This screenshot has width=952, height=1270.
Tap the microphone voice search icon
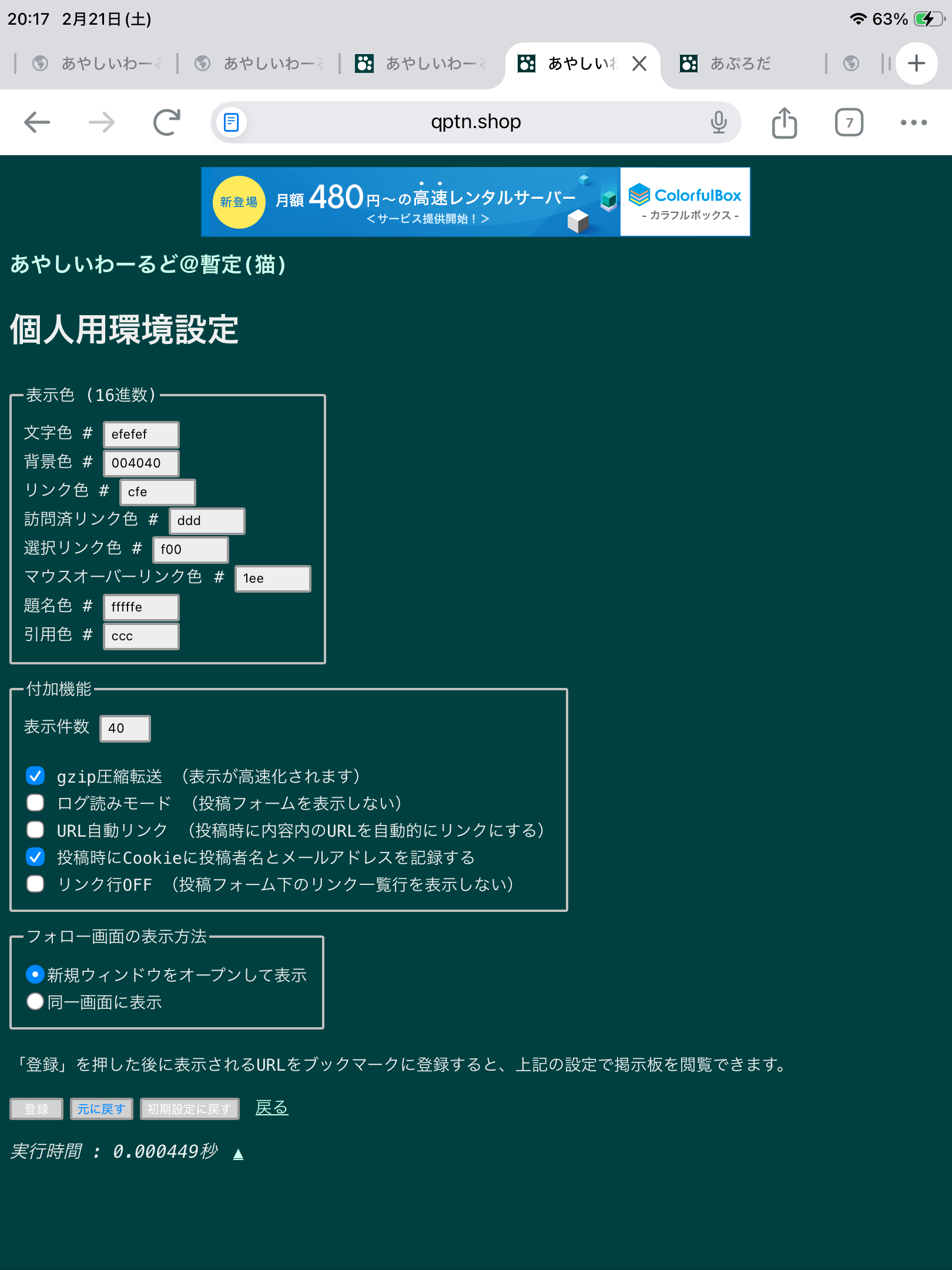click(x=718, y=122)
